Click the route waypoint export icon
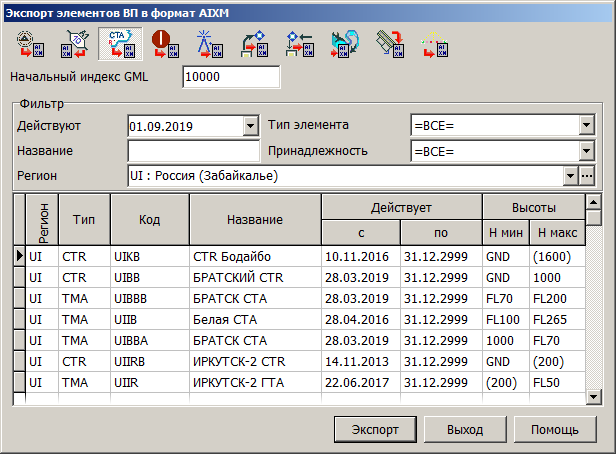Screen dimensions: 616x454 pyautogui.click(x=253, y=45)
